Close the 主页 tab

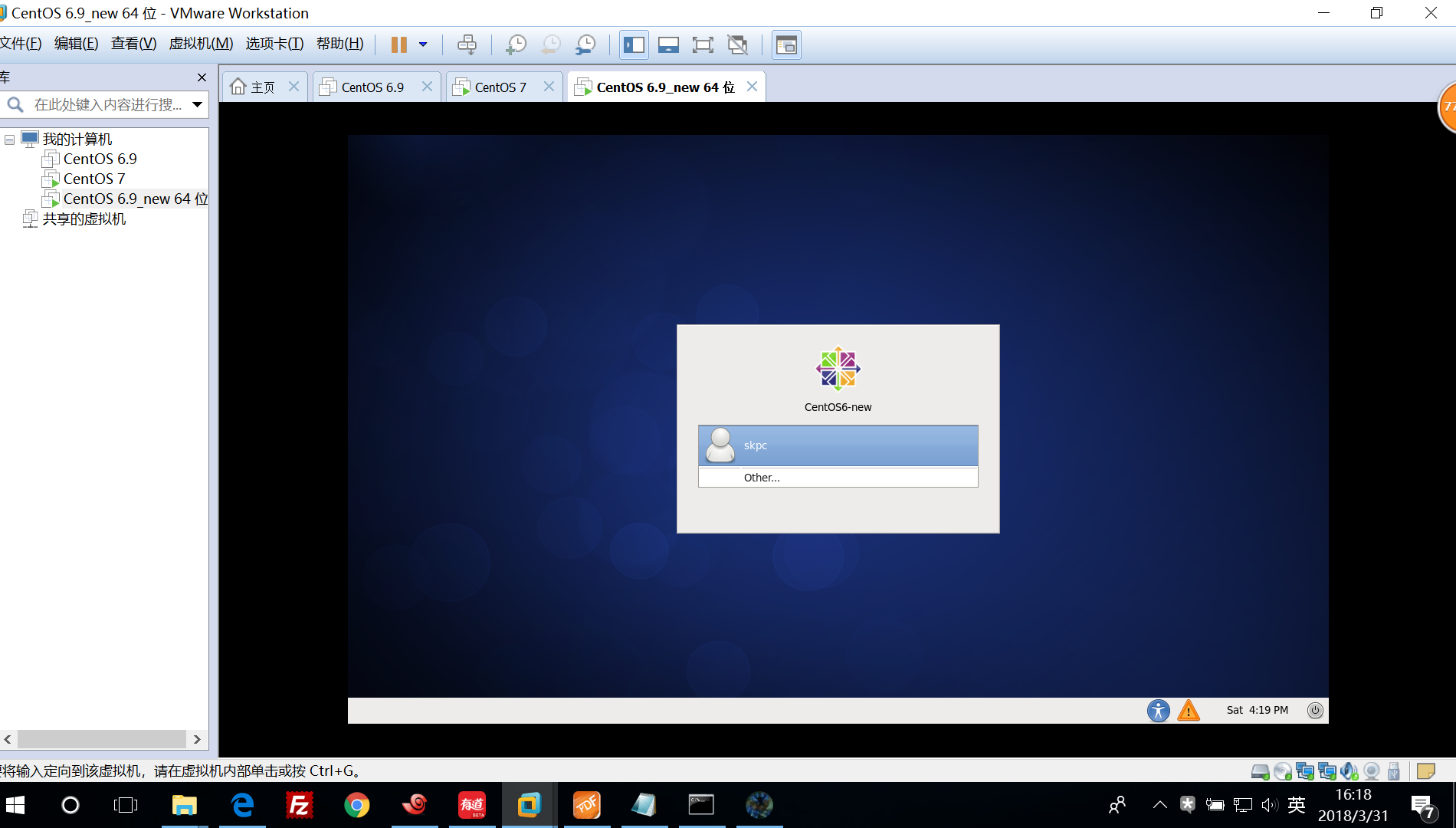(x=293, y=87)
